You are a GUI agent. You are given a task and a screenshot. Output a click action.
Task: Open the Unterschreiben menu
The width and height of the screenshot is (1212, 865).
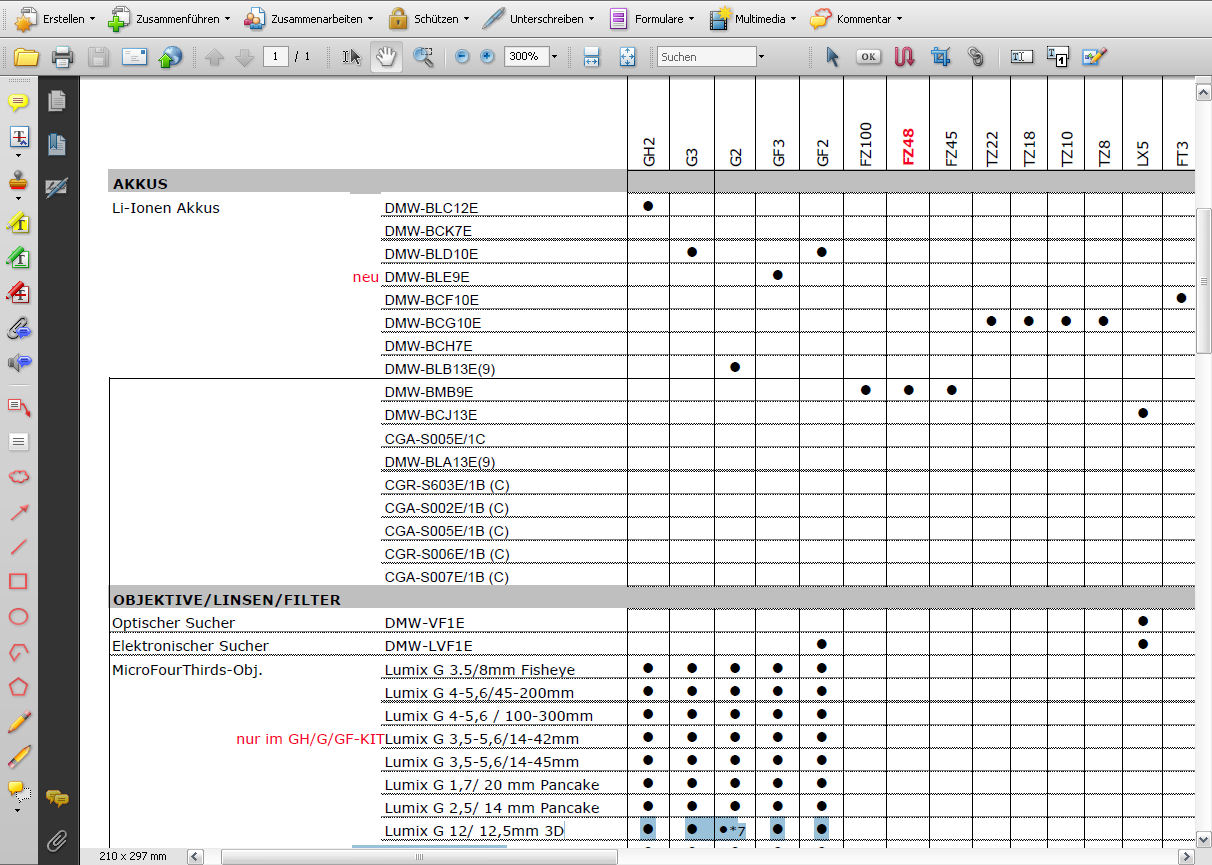coord(538,18)
